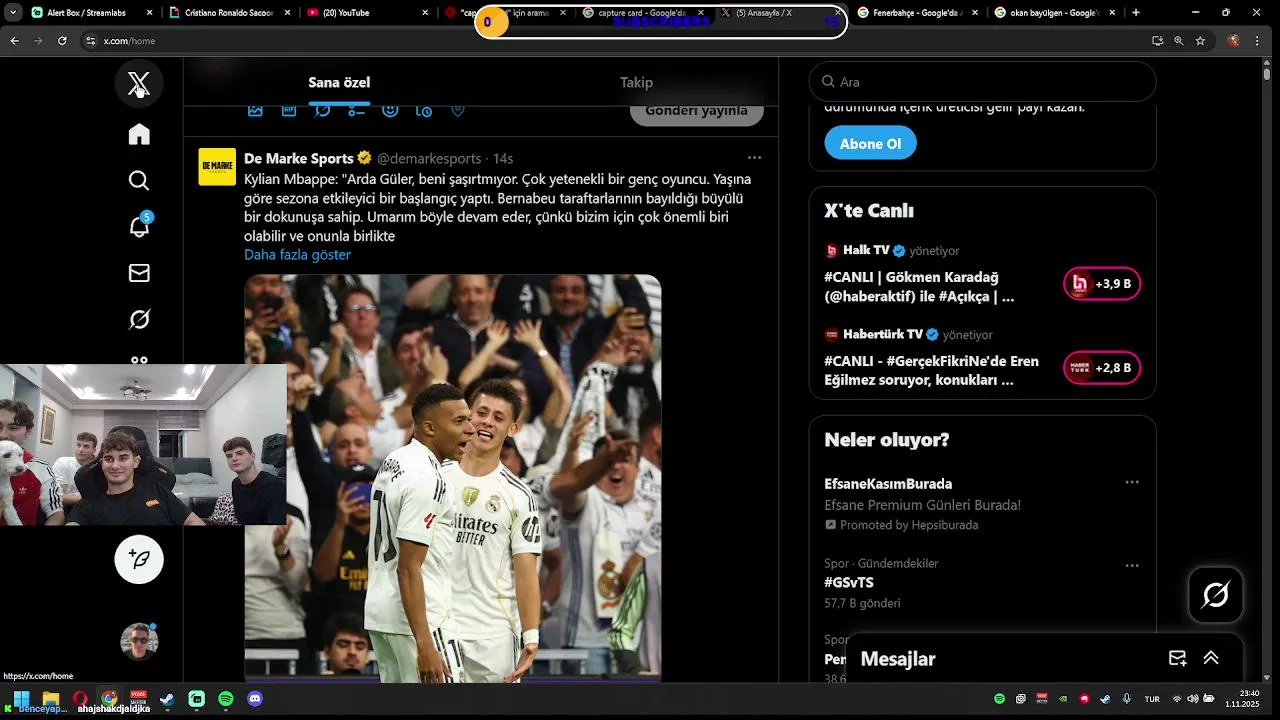Image resolution: width=1280 pixels, height=720 pixels.
Task: Switch to the Cristiano Ronaldo browser tab
Action: [229, 13]
